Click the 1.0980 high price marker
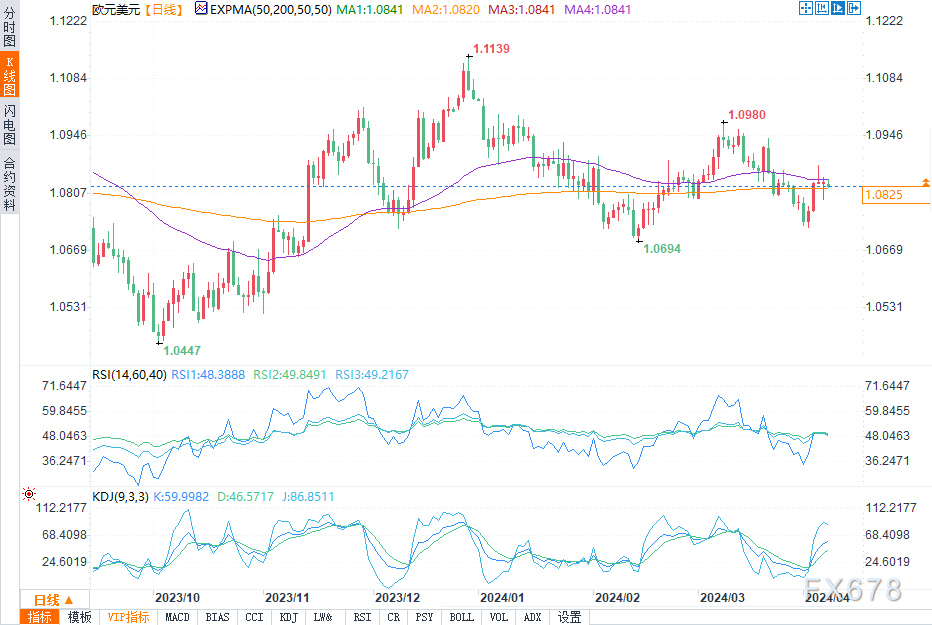This screenshot has height=625, width=932. [x=747, y=115]
